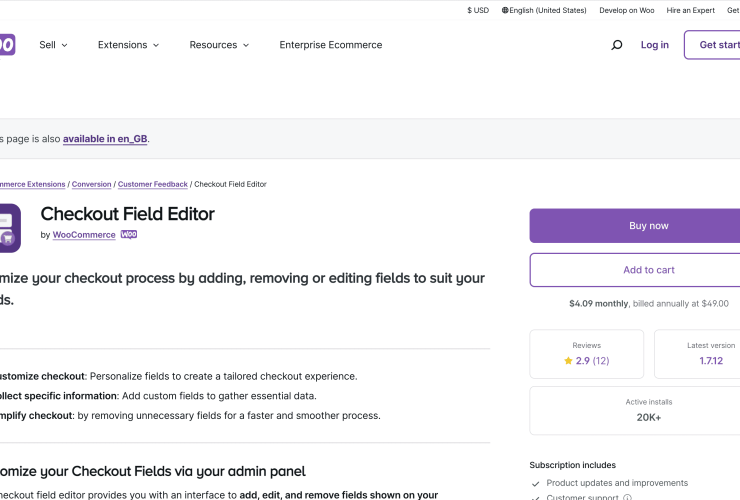Click the globe language icon
740x500 pixels.
pos(505,10)
